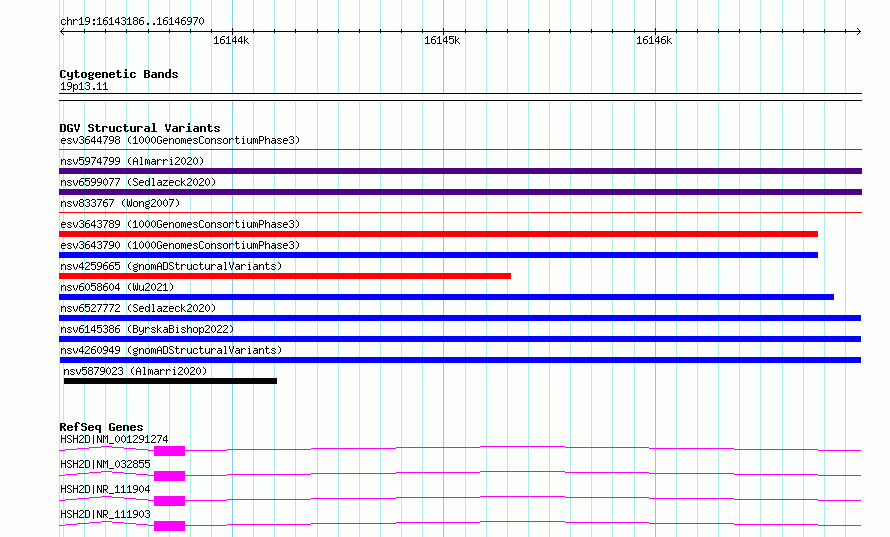Open variant nsv6058604 (Wu2021) label
This screenshot has height=537, width=890.
[x=117, y=287]
